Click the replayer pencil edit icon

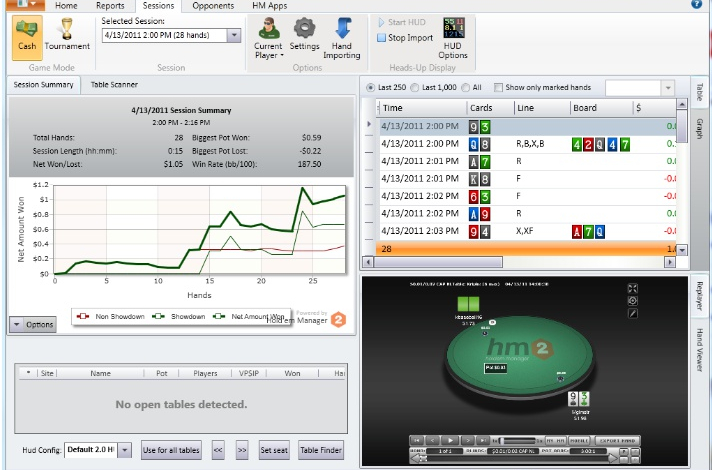click(x=633, y=313)
